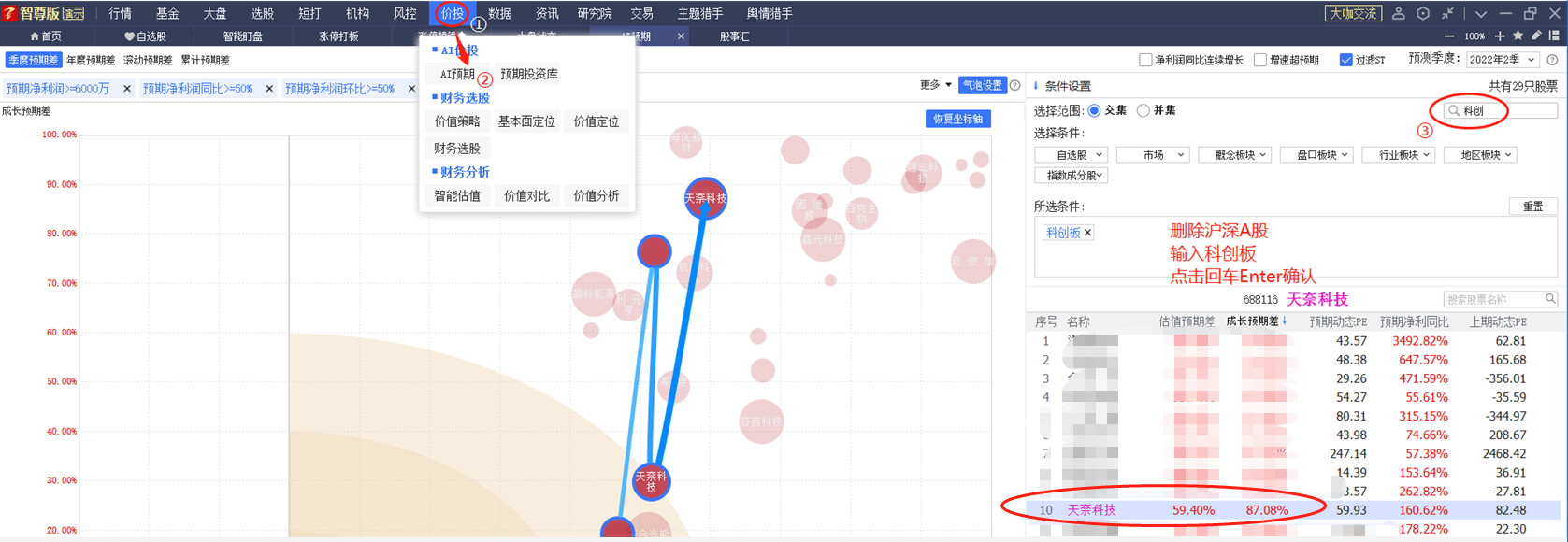Select 天奈科技 row in stock table
Screen dimensions: 1568x542
coord(1294,510)
